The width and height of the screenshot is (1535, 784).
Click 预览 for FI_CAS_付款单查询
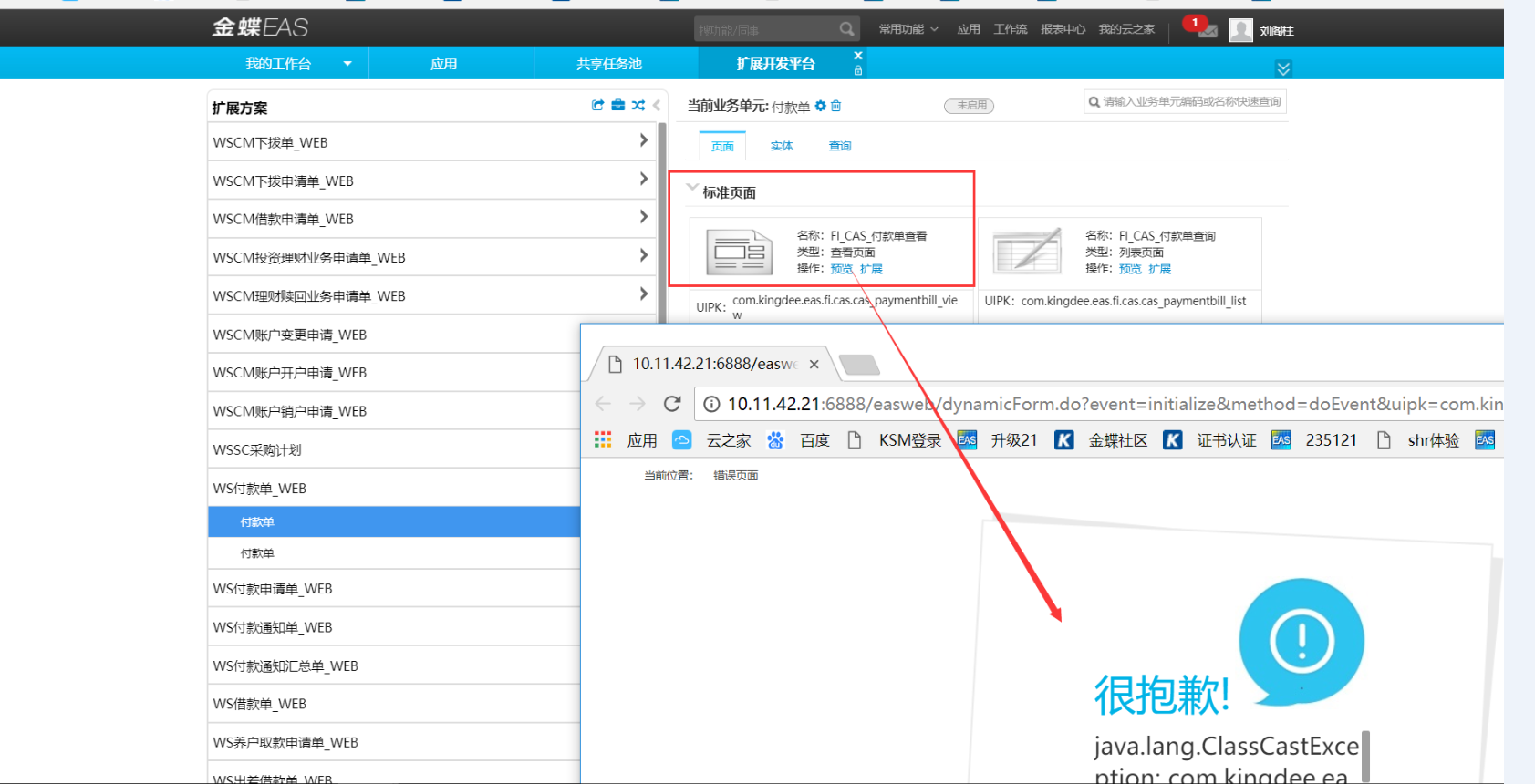(1130, 269)
